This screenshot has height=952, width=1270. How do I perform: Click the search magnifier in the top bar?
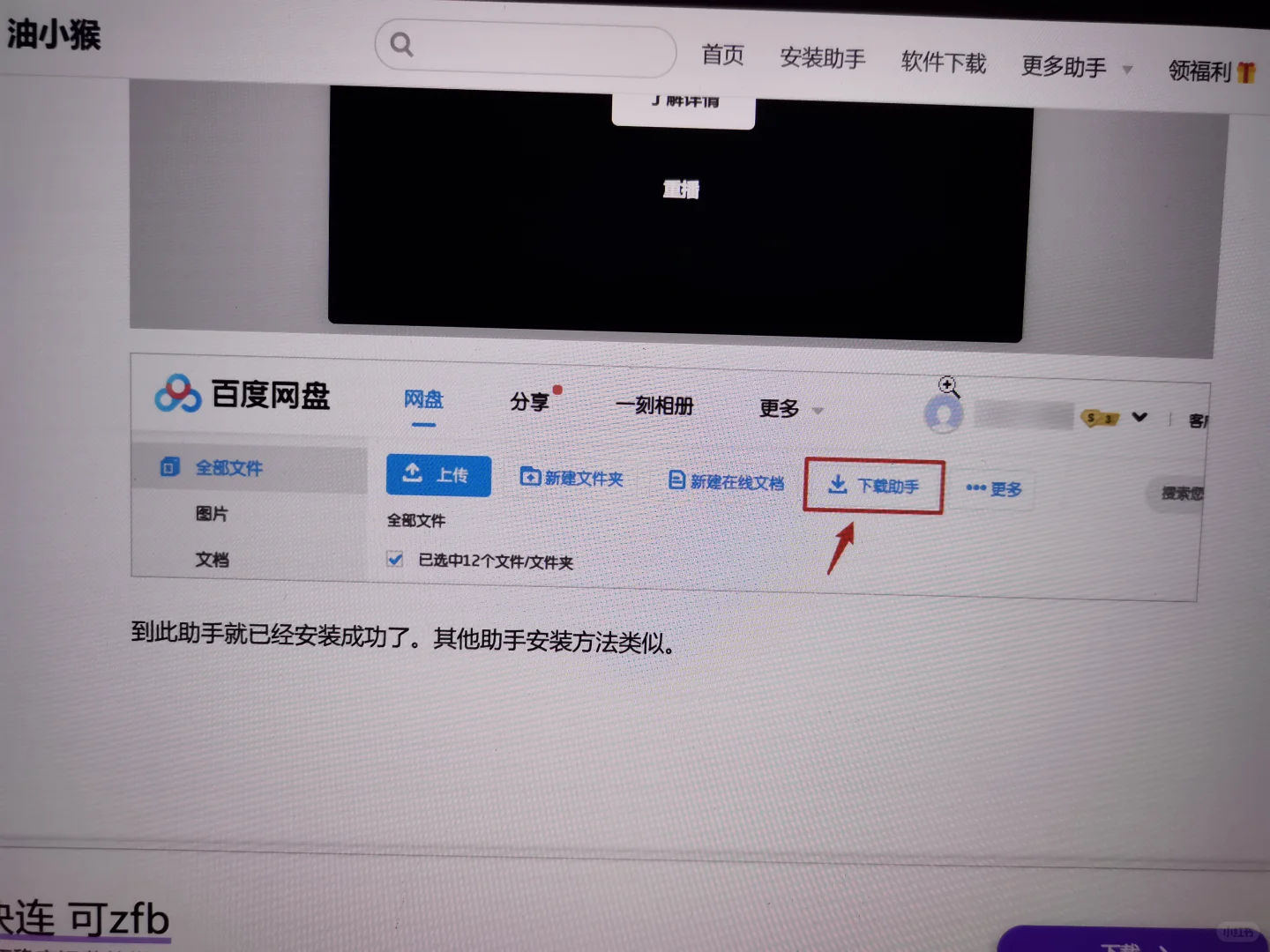pos(402,42)
